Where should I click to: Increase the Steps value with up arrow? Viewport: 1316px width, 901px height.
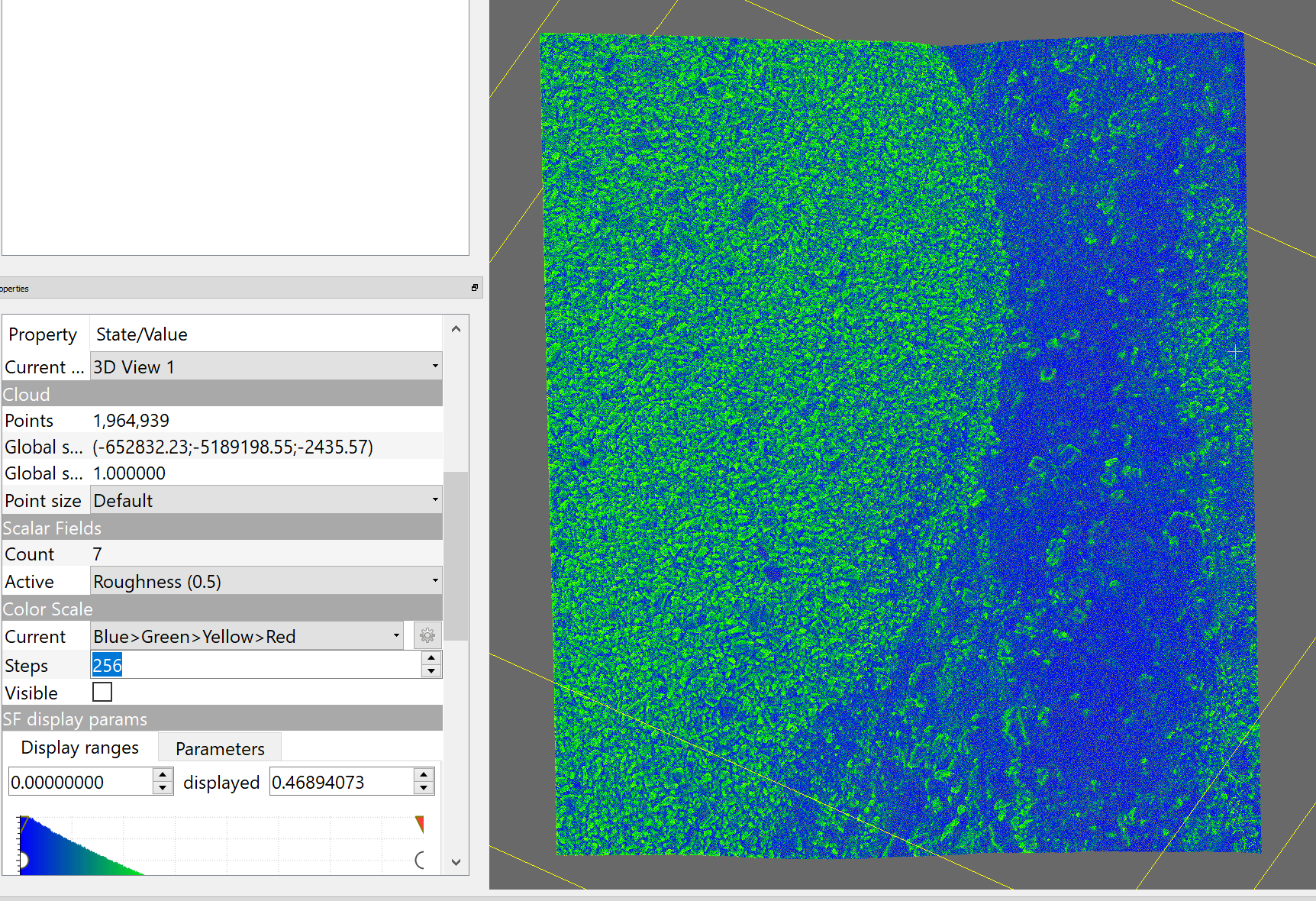[431, 658]
